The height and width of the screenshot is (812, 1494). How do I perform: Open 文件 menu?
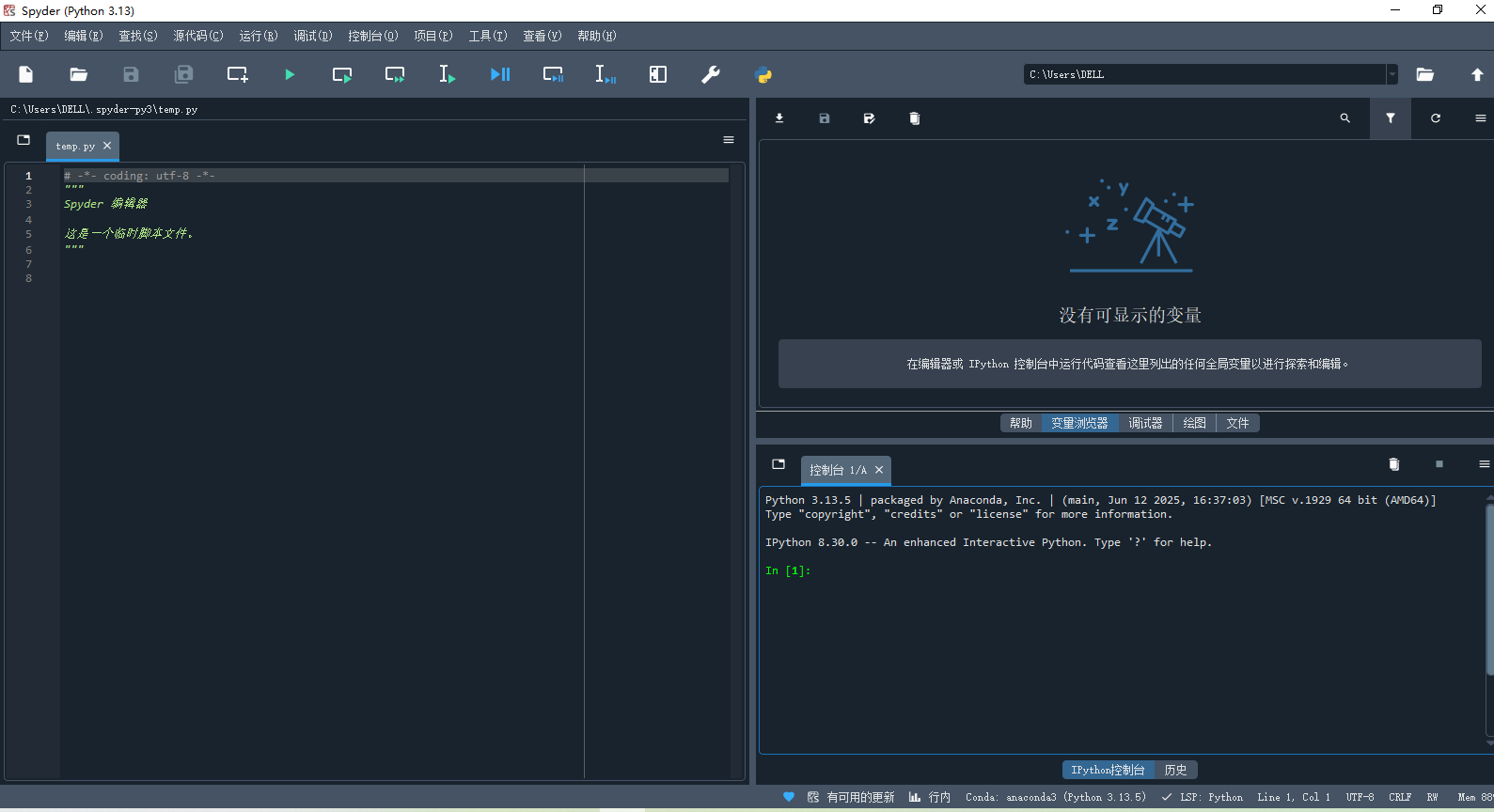click(29, 36)
